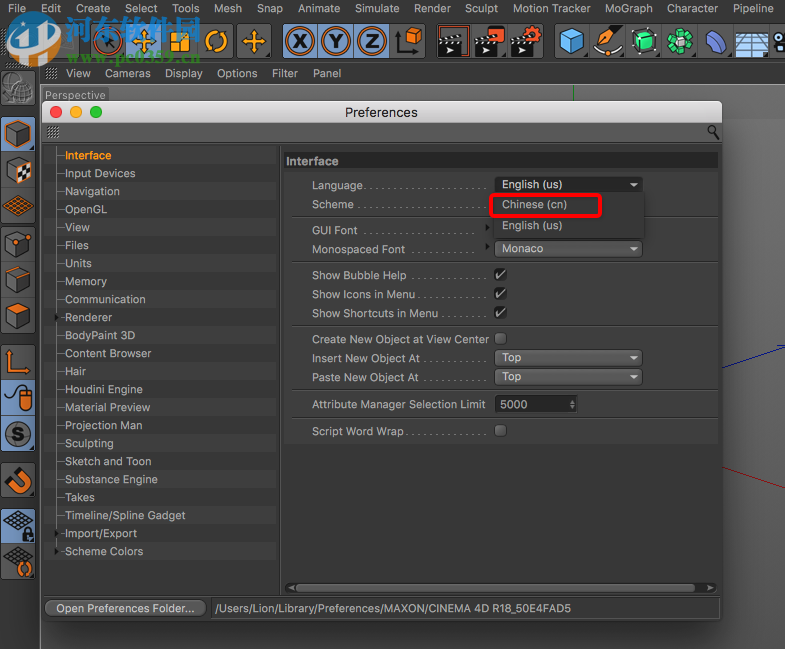The image size is (785, 649).
Task: Select Model mode cube icon
Action: tap(18, 134)
